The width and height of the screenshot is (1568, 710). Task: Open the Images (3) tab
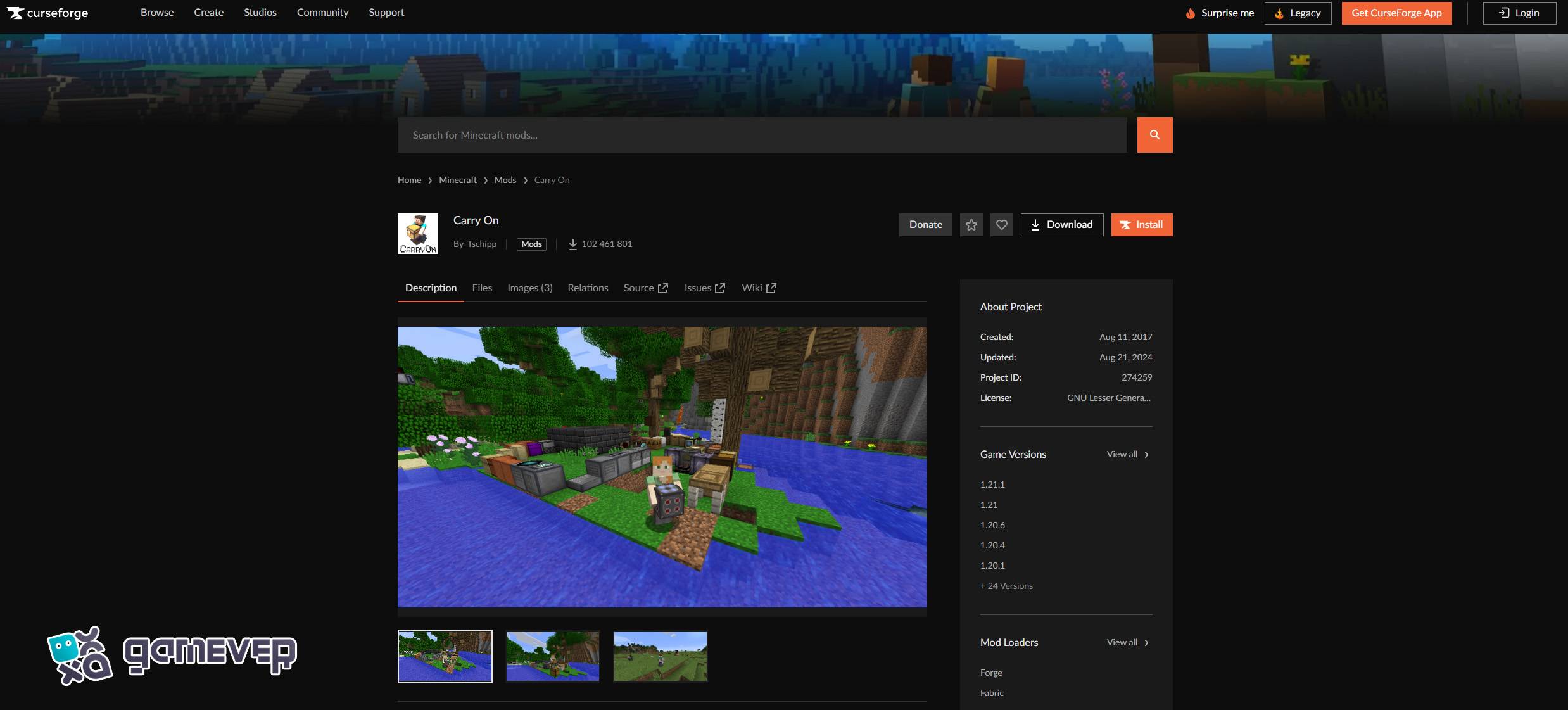(x=529, y=288)
